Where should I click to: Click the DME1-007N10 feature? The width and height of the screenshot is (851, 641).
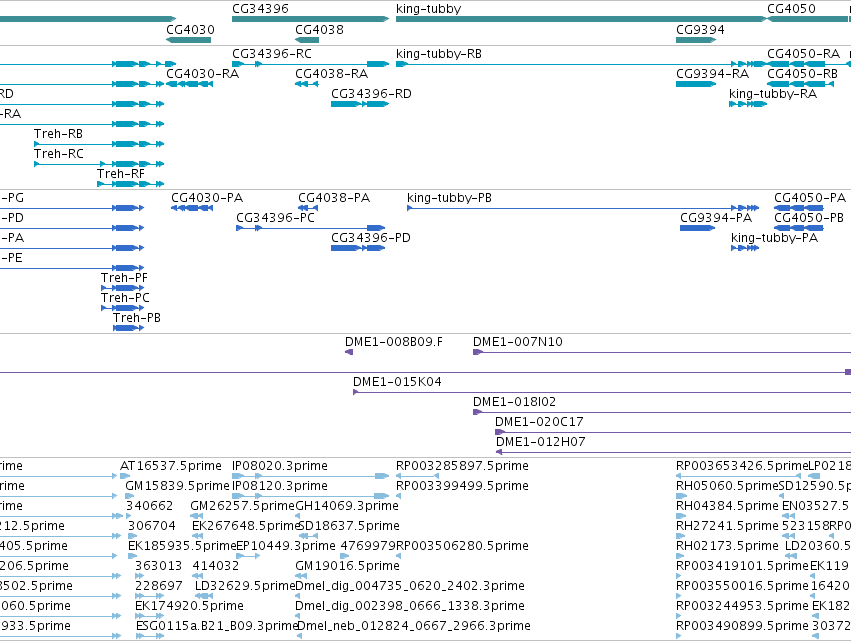662,352
